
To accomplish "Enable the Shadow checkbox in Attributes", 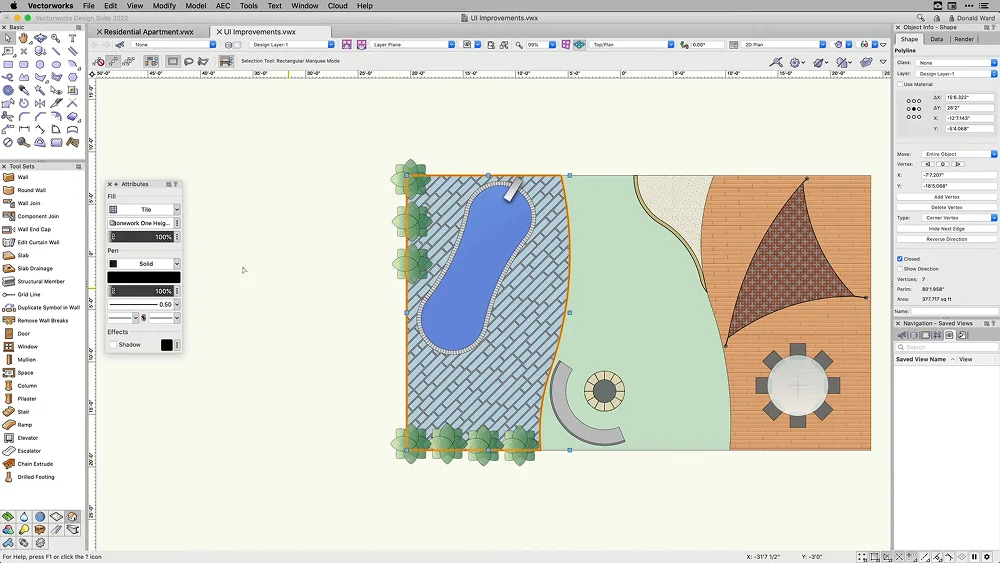I will pyautogui.click(x=113, y=345).
